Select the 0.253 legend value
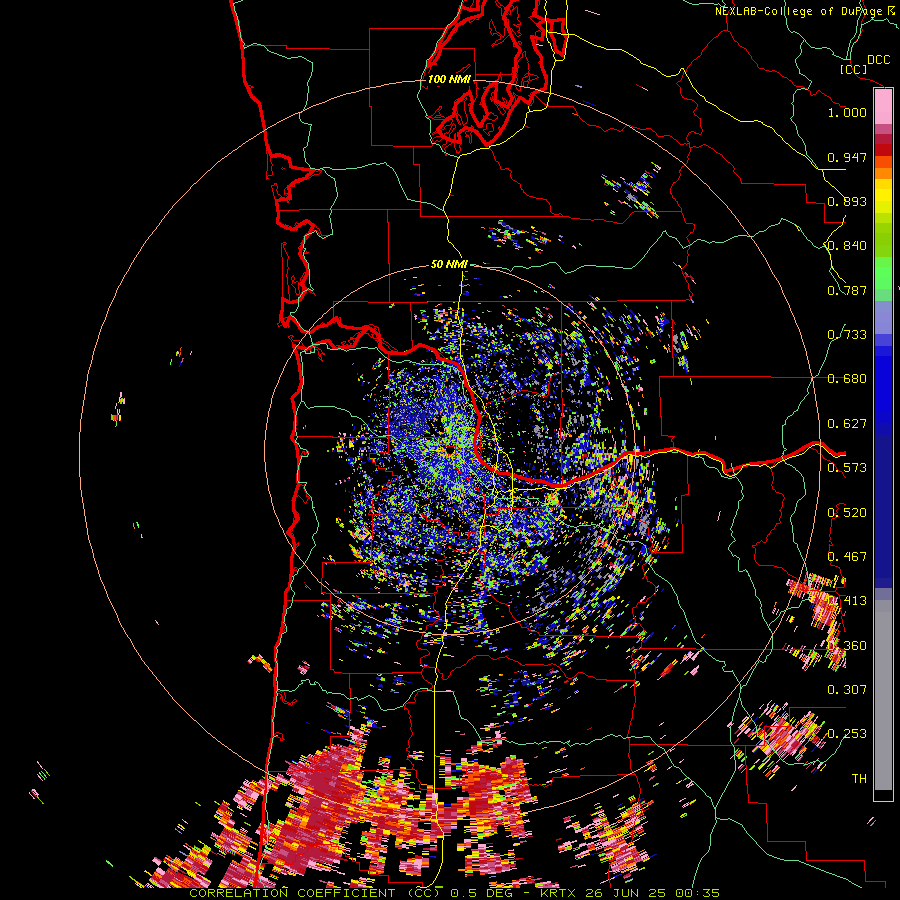Viewport: 900px width, 900px height. (847, 734)
